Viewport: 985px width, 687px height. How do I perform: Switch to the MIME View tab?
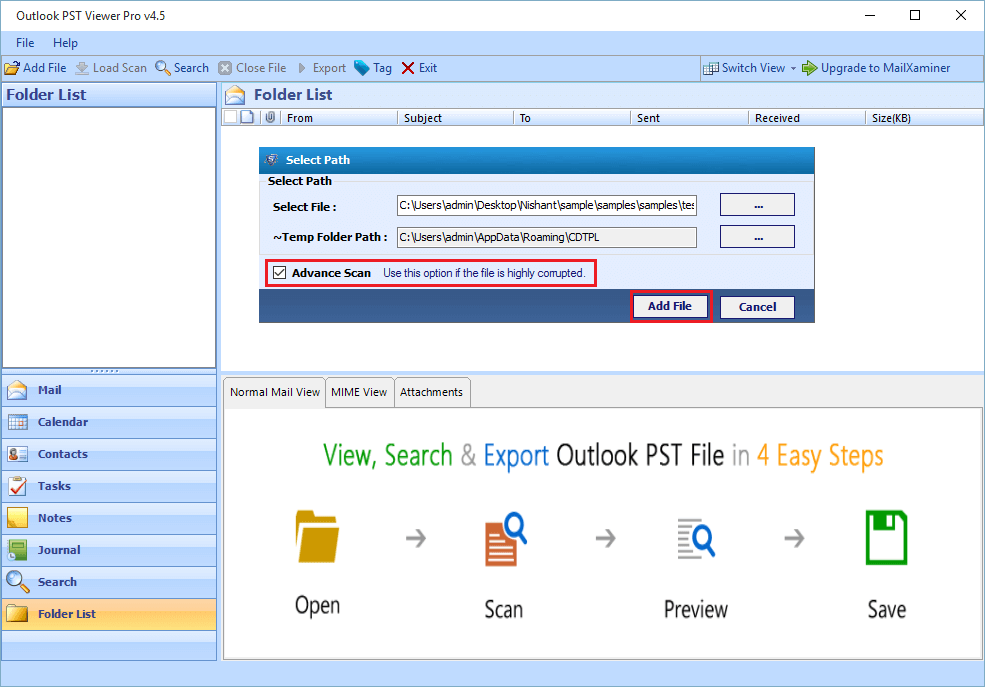point(359,392)
